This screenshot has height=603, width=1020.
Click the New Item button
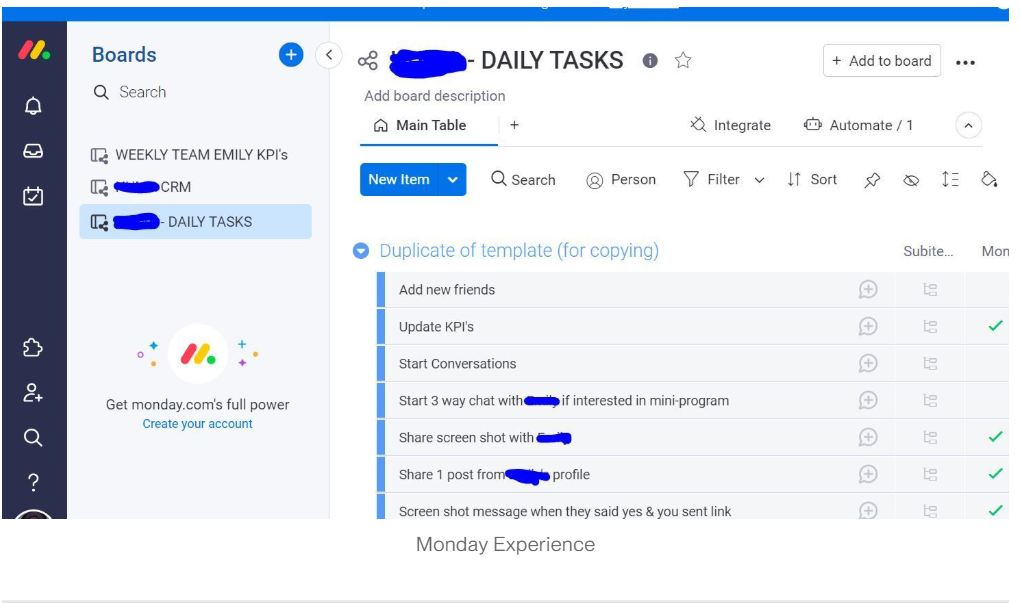click(399, 180)
